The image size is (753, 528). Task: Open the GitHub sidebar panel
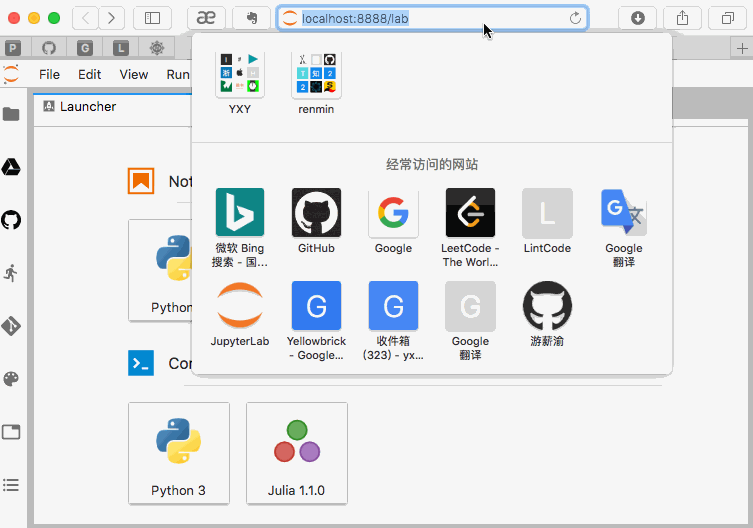point(11,220)
